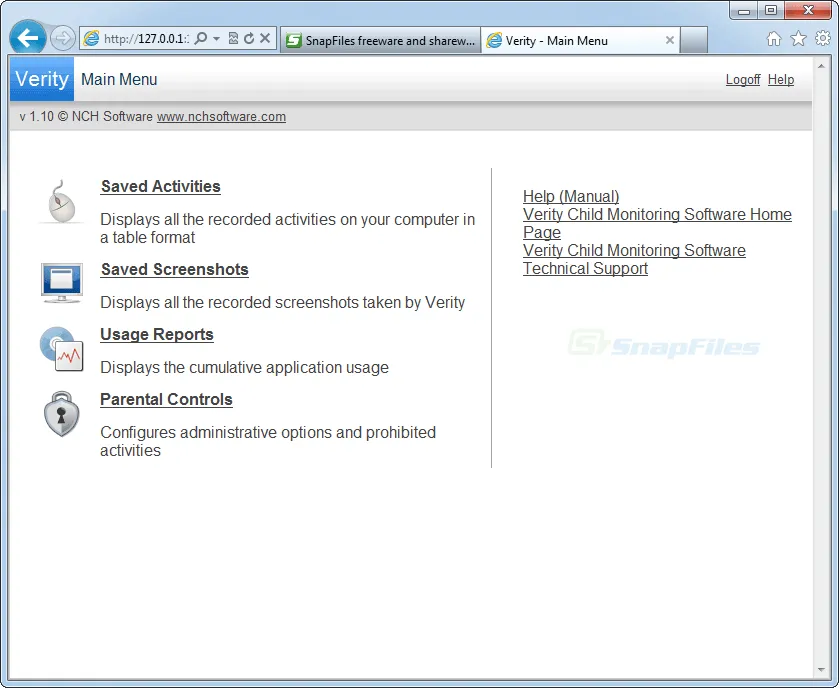This screenshot has height=688, width=839.
Task: Stop loading with the address bar X
Action: pos(265,38)
